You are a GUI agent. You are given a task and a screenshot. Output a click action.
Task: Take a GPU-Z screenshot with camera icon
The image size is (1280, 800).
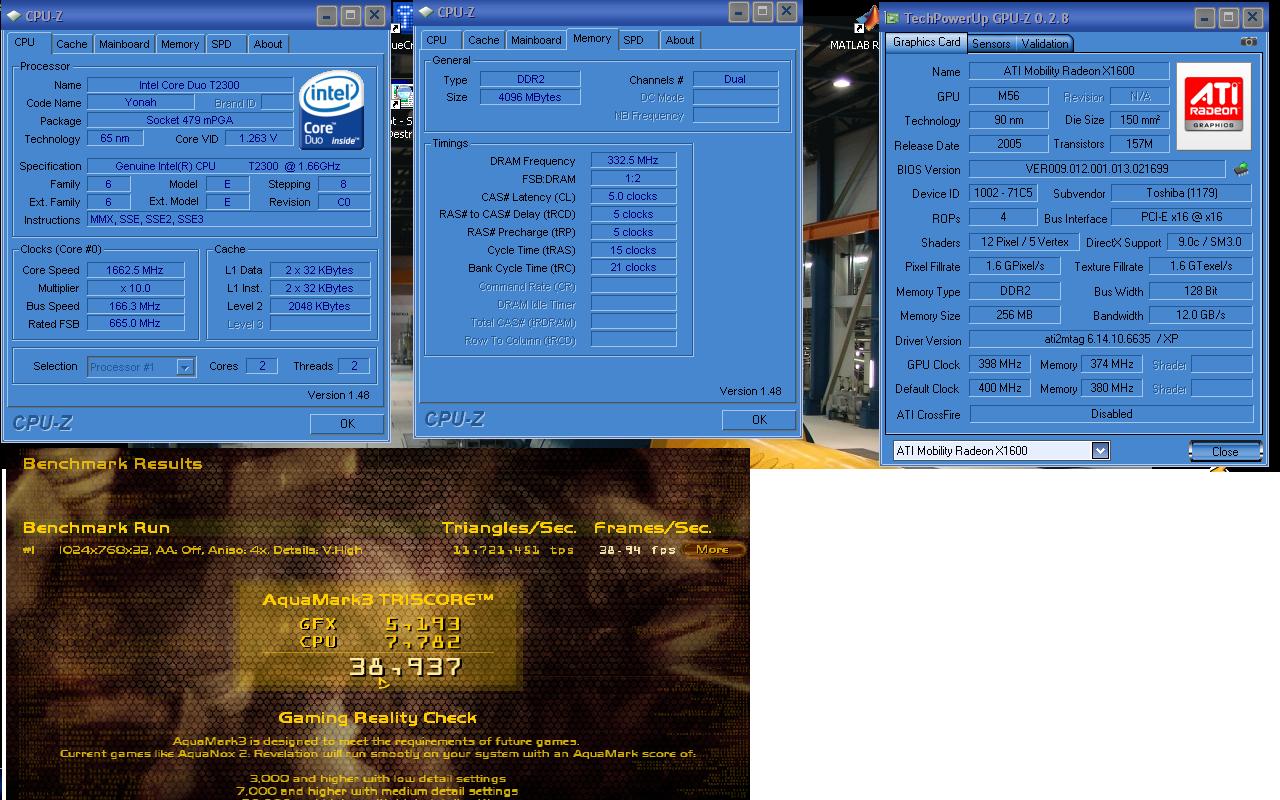tap(1248, 42)
